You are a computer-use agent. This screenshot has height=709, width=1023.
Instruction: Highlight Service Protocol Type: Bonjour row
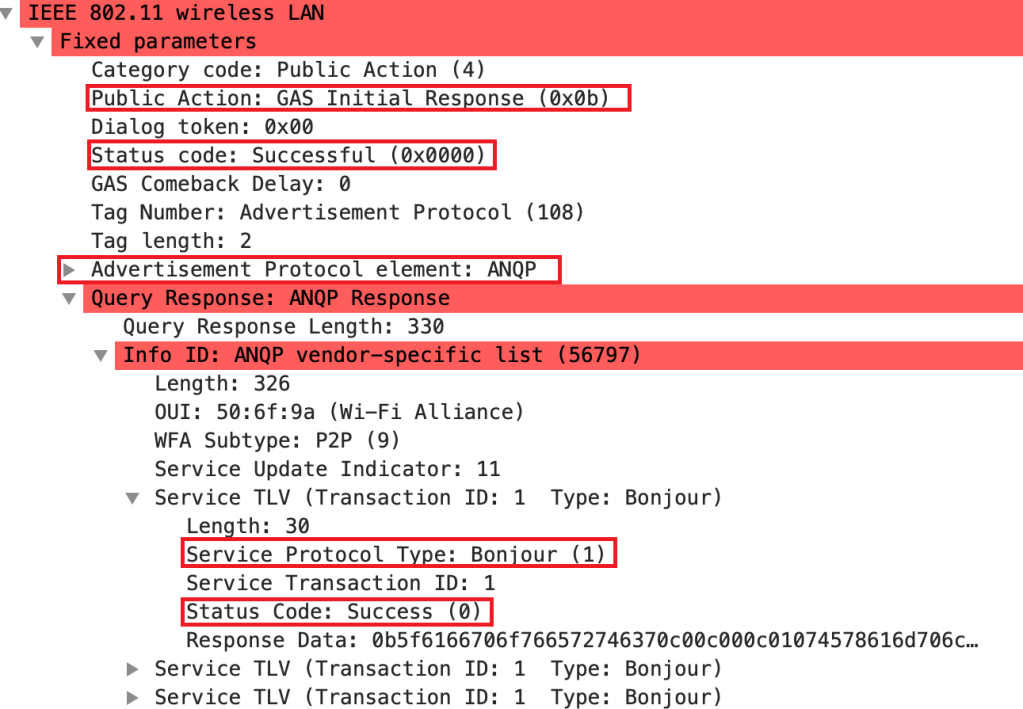396,555
